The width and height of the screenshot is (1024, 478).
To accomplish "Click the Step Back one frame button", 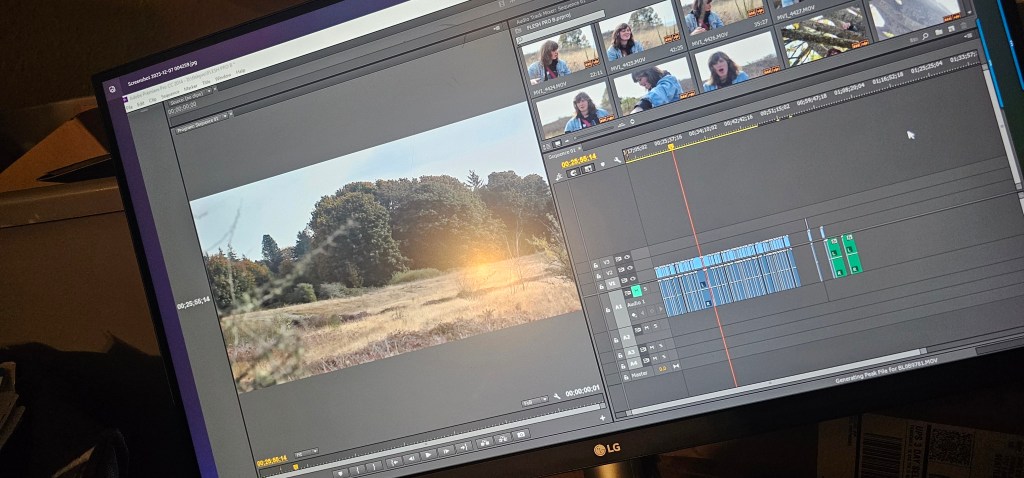I will pos(411,457).
